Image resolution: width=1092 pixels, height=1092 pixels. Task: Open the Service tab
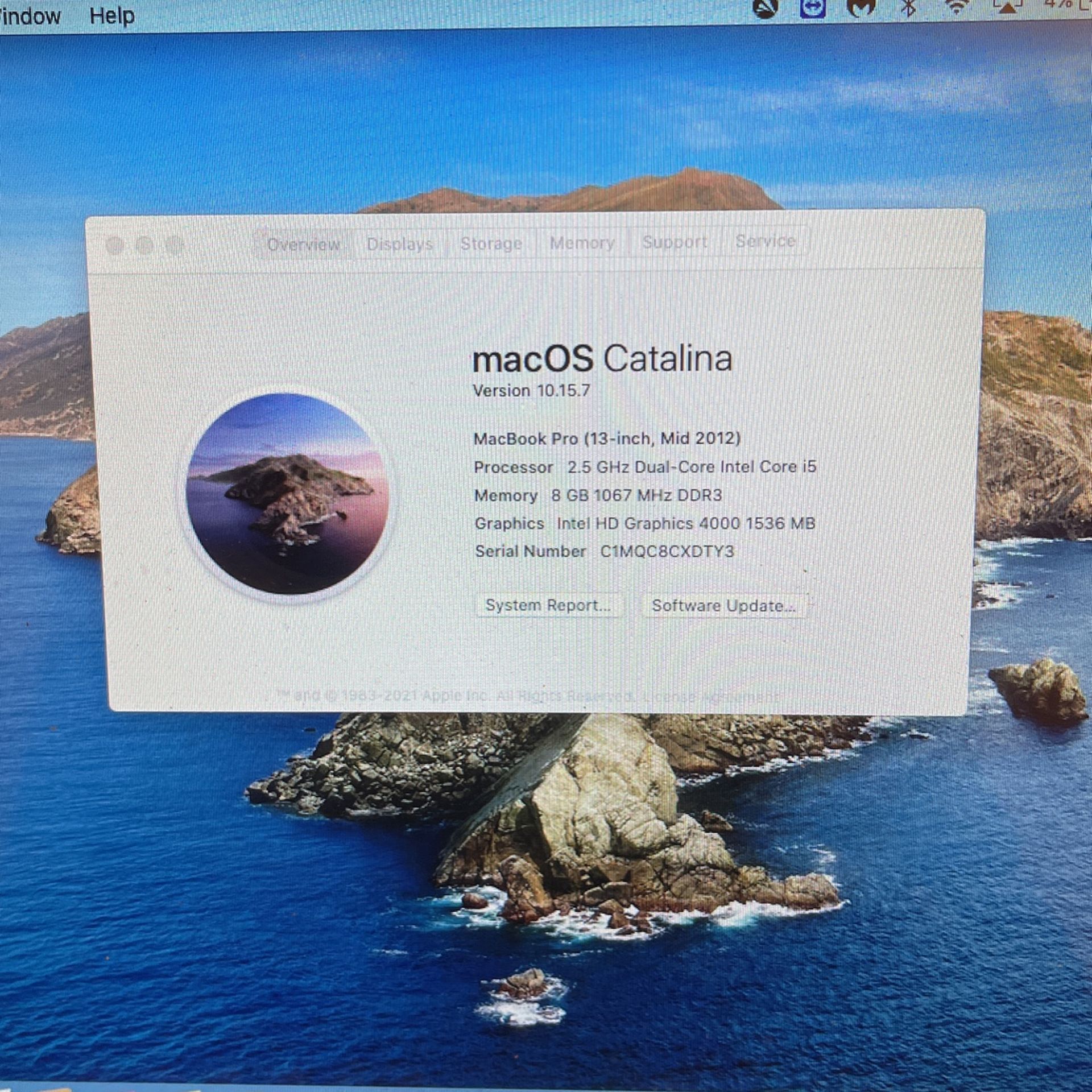765,241
